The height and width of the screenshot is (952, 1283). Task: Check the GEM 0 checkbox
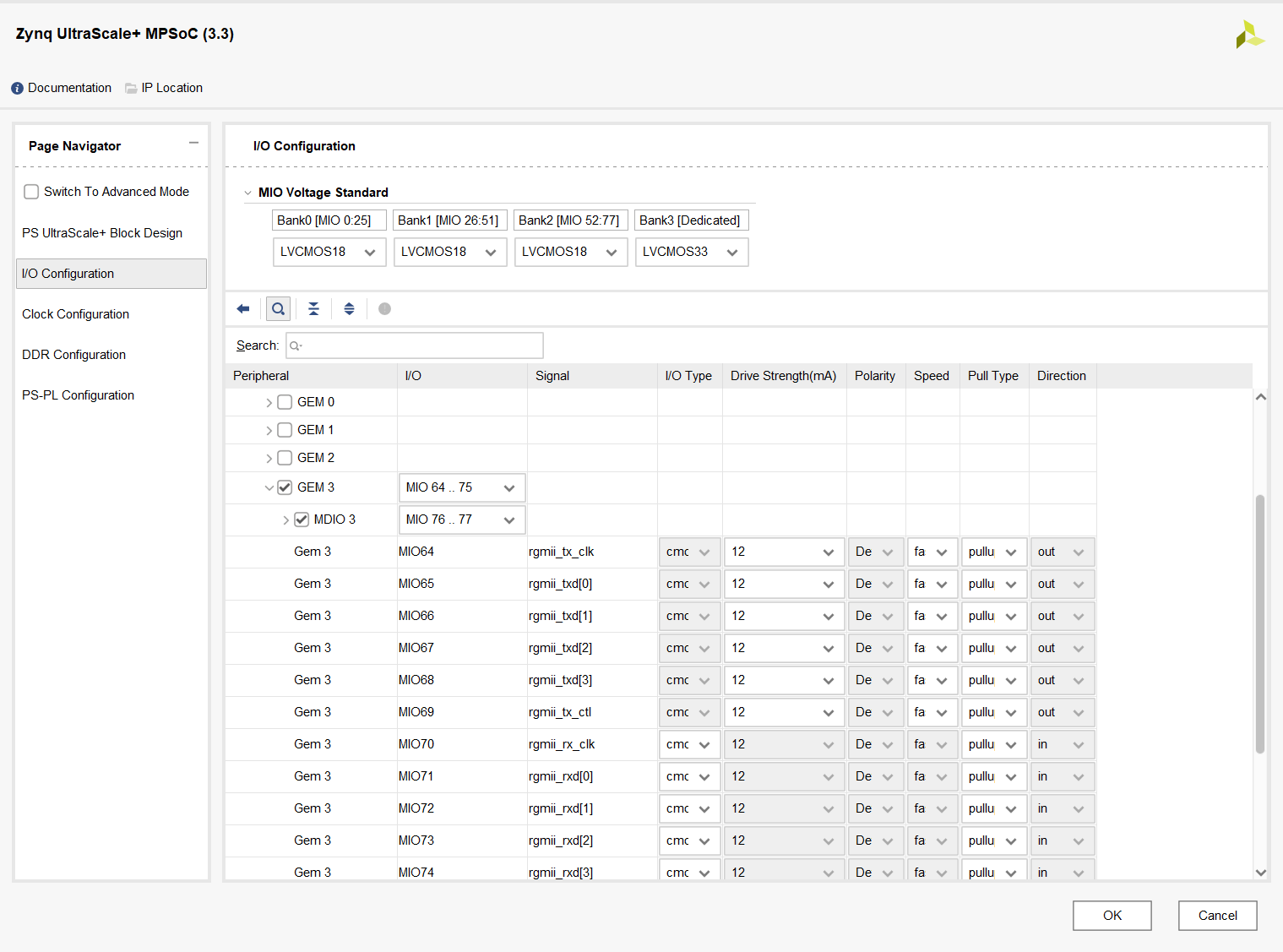pyautogui.click(x=285, y=402)
